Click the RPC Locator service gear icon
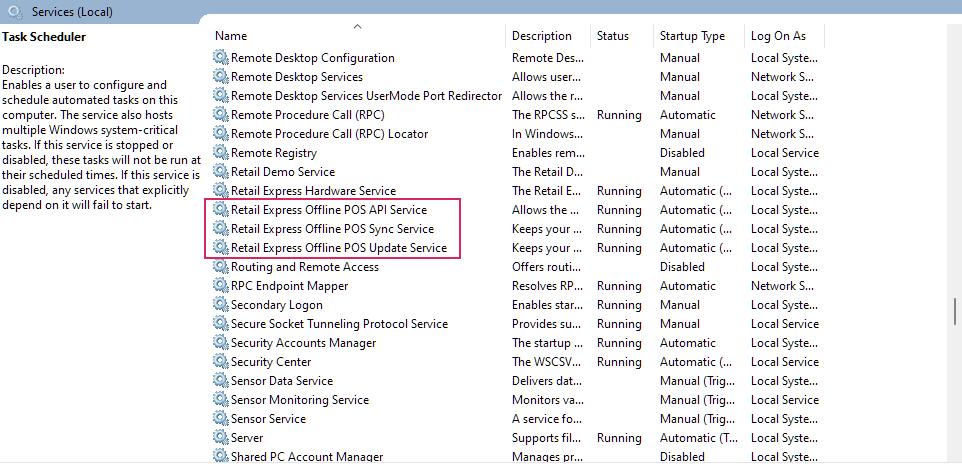Image resolution: width=962 pixels, height=464 pixels. pyautogui.click(x=220, y=134)
